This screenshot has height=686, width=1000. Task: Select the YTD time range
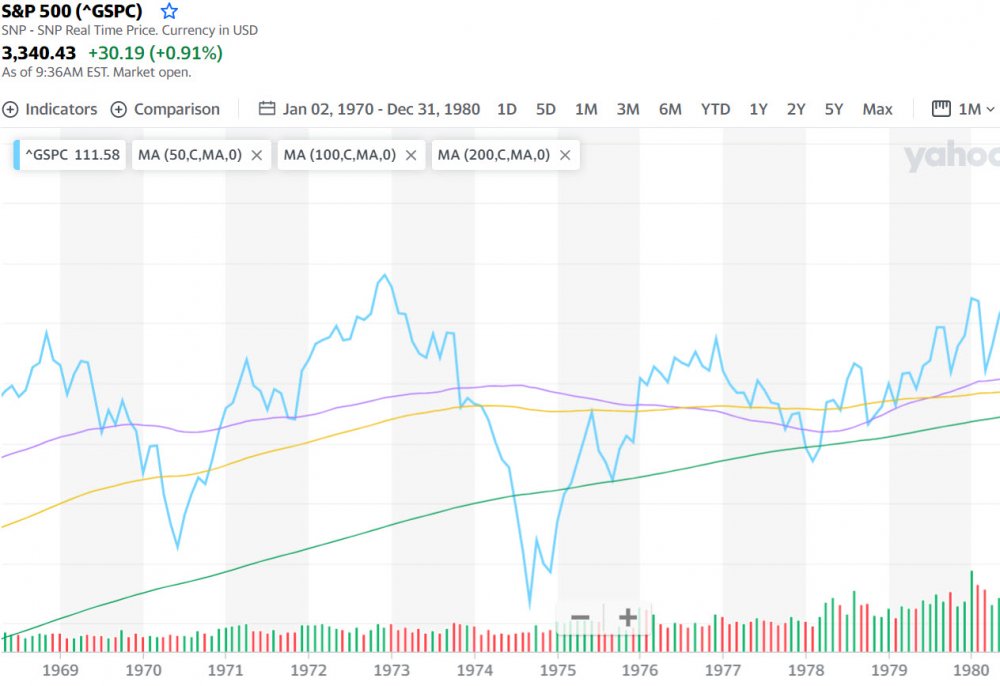click(715, 109)
